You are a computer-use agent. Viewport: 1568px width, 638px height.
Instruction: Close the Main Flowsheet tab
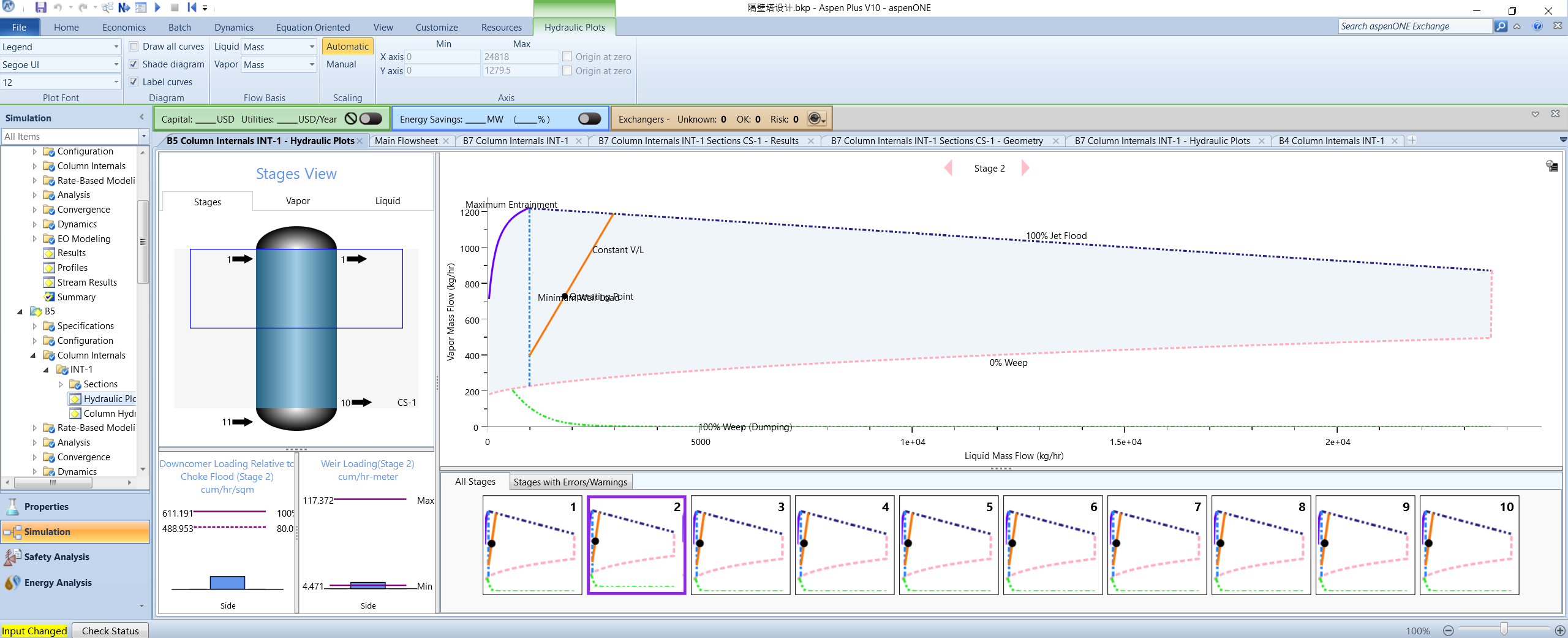[446, 141]
